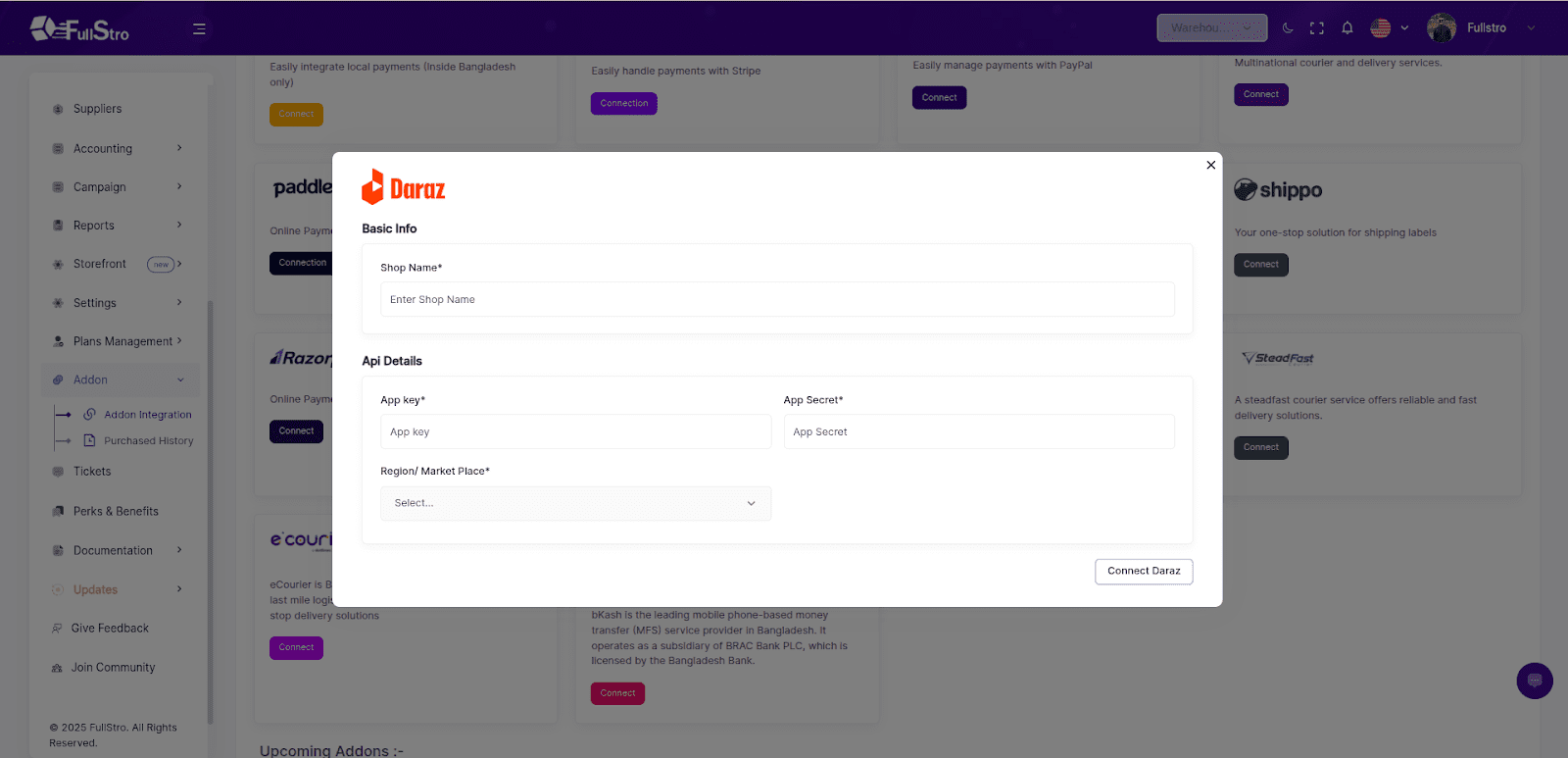Screen dimensions: 1568x758
Task: Click the FullStro logo
Action: point(79,29)
